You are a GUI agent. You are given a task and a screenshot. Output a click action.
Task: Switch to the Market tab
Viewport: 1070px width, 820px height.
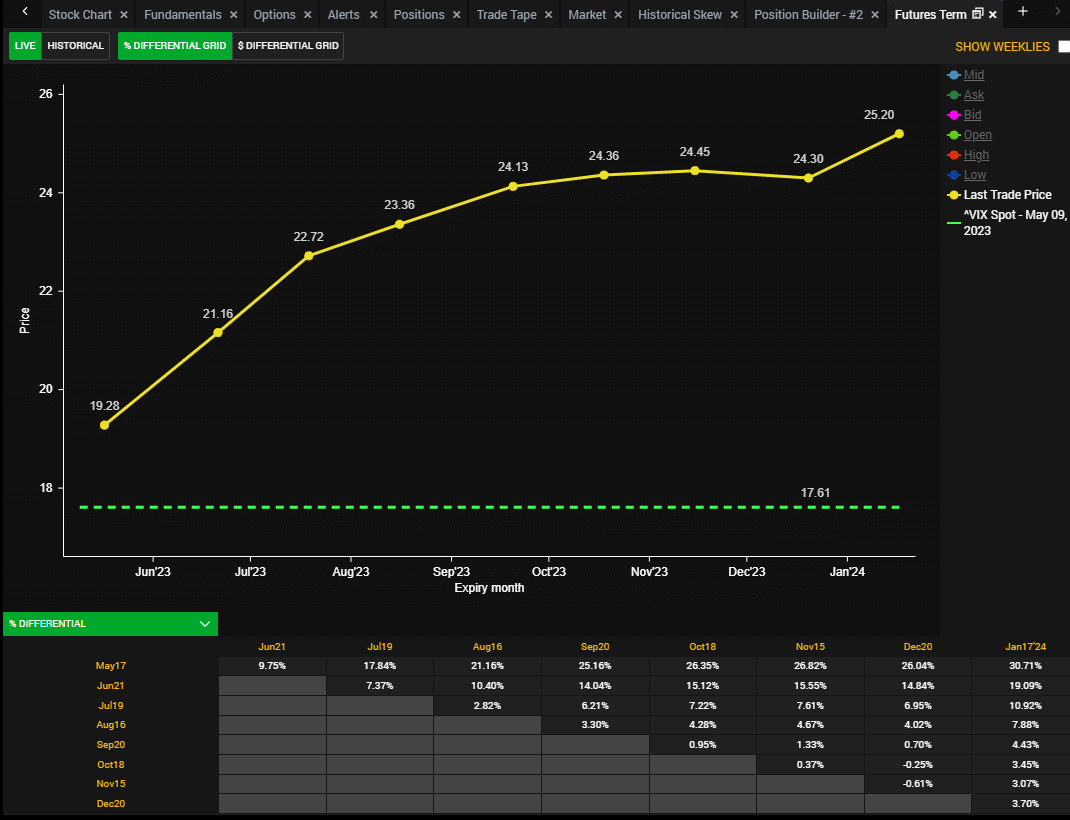point(587,14)
